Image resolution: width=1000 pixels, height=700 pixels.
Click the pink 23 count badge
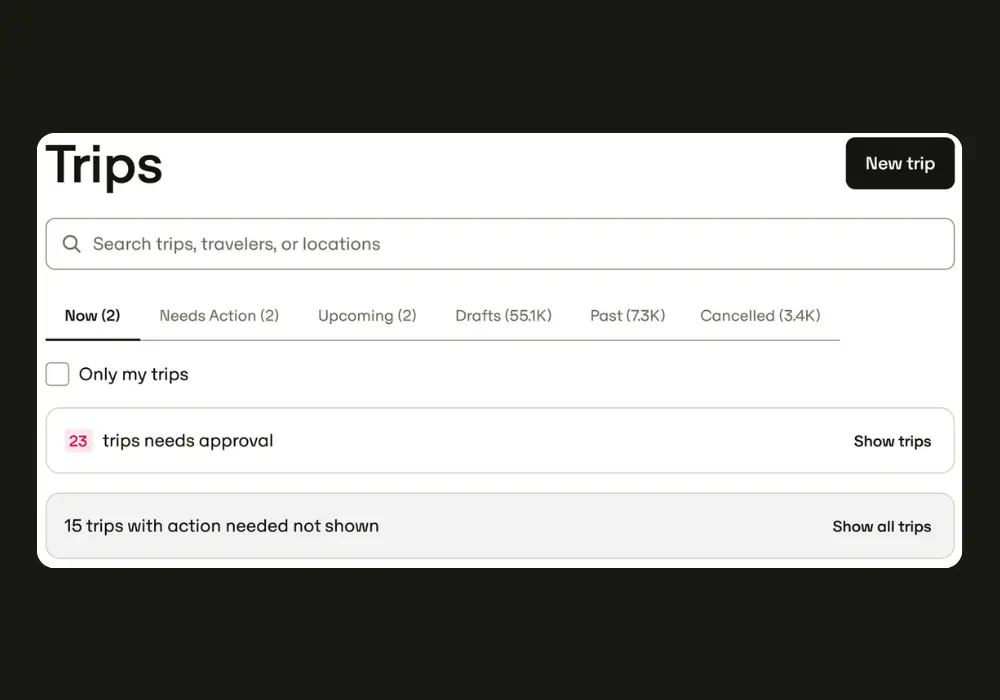(x=78, y=441)
